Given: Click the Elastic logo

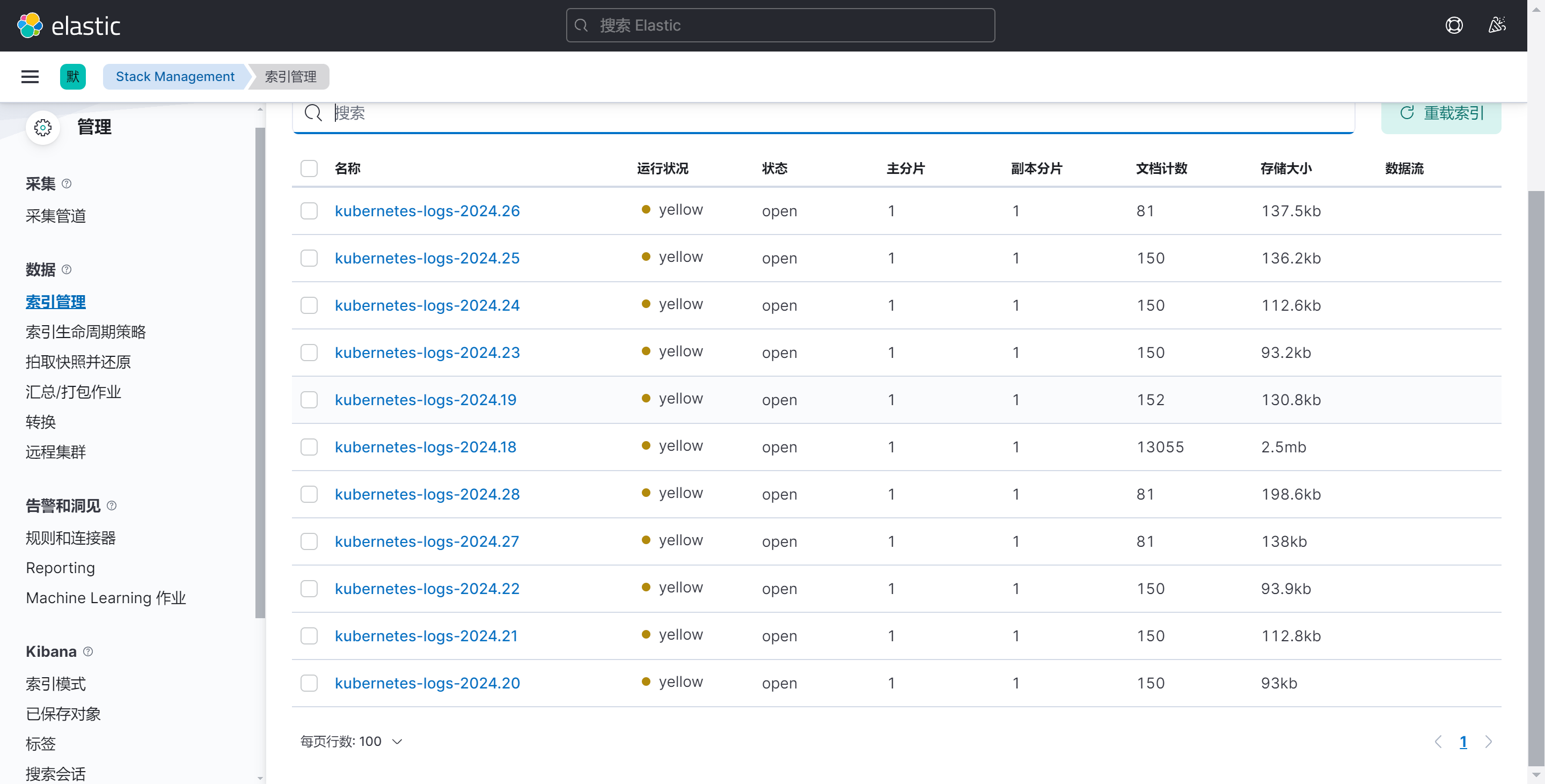Looking at the screenshot, I should (x=68, y=26).
